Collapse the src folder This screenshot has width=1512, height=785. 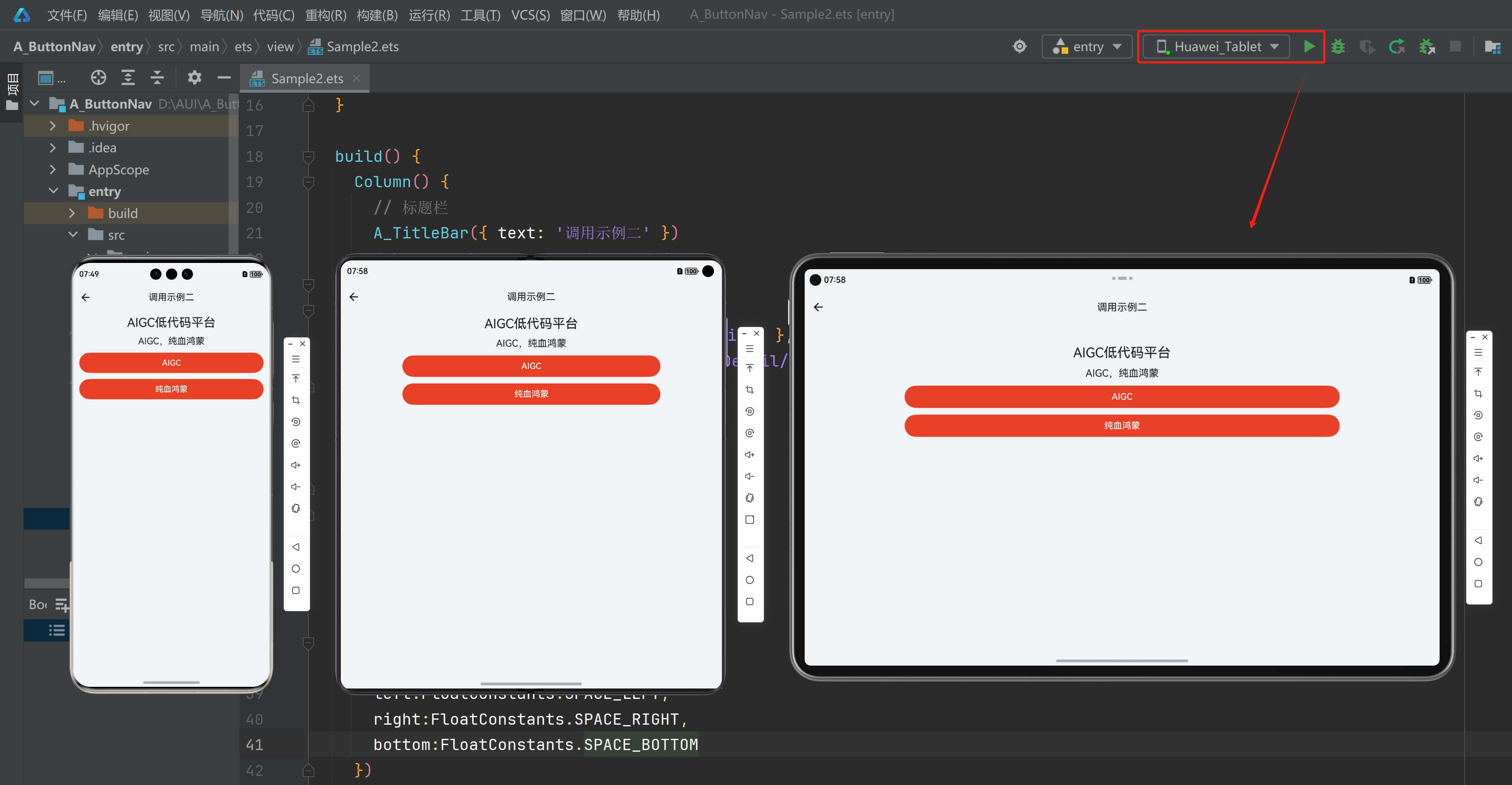point(73,235)
